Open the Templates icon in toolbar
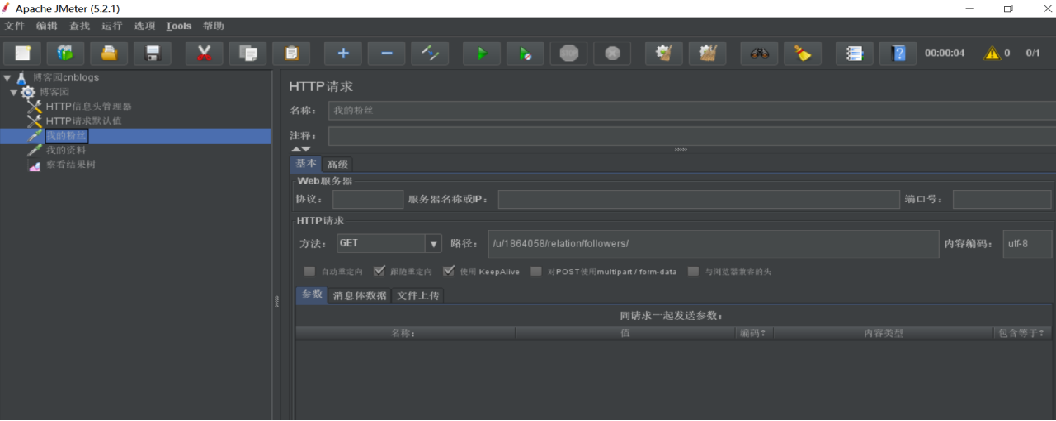This screenshot has height=421, width=1056. coord(65,53)
